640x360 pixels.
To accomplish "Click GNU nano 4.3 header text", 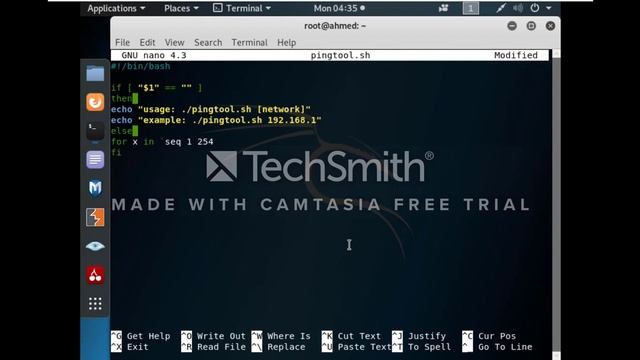I will click(154, 55).
